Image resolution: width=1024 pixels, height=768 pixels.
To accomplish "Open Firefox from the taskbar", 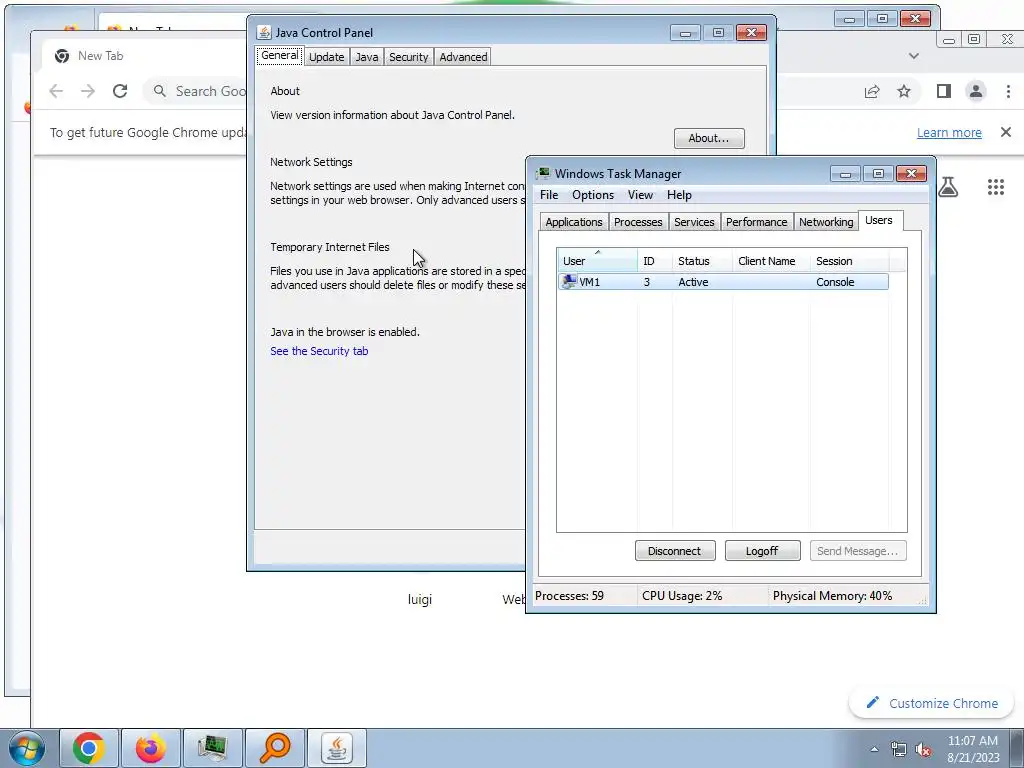I will [151, 748].
